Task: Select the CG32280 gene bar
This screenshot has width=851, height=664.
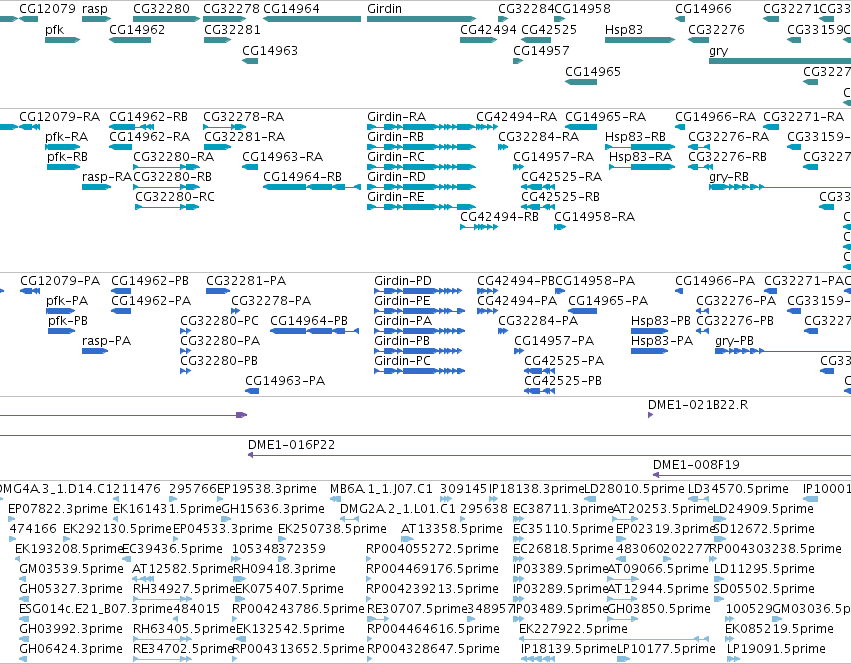Action: tap(167, 19)
